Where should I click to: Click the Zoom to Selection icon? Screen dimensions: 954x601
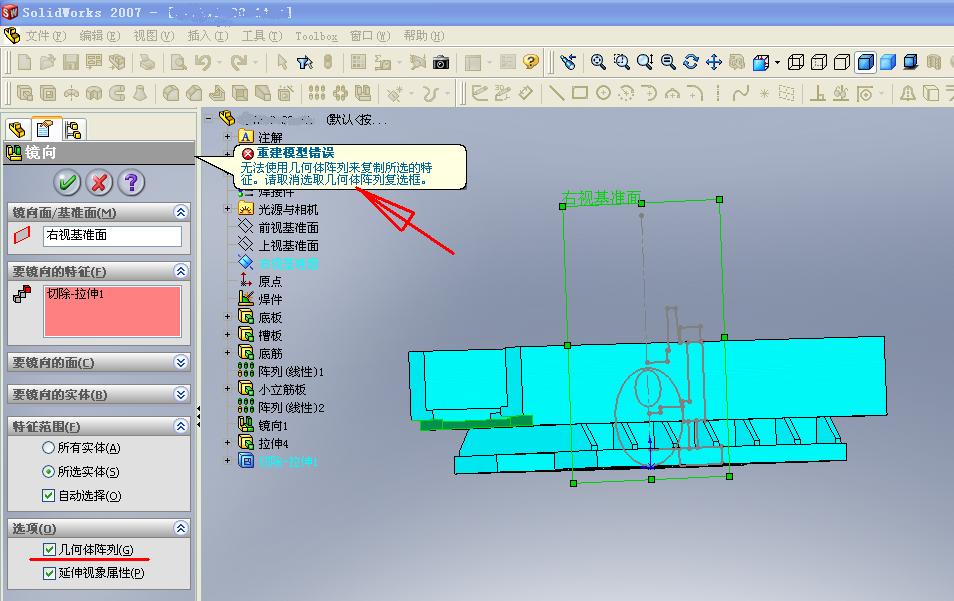[668, 62]
